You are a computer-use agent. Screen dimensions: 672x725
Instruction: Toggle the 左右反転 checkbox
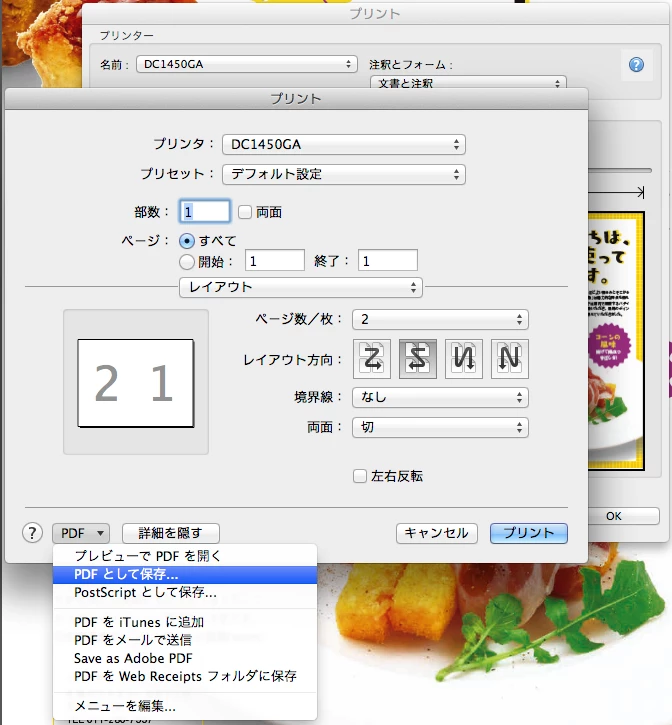(x=360, y=476)
